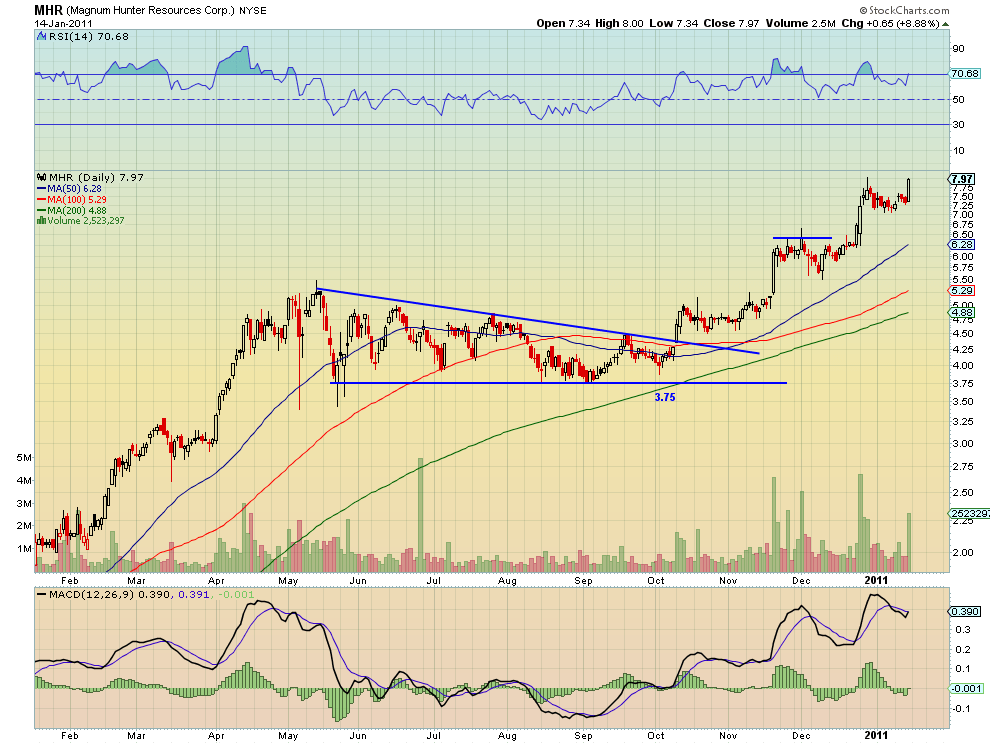This screenshot has width=990, height=744.
Task: Click the blue 3.75 support annotation
Action: click(665, 397)
